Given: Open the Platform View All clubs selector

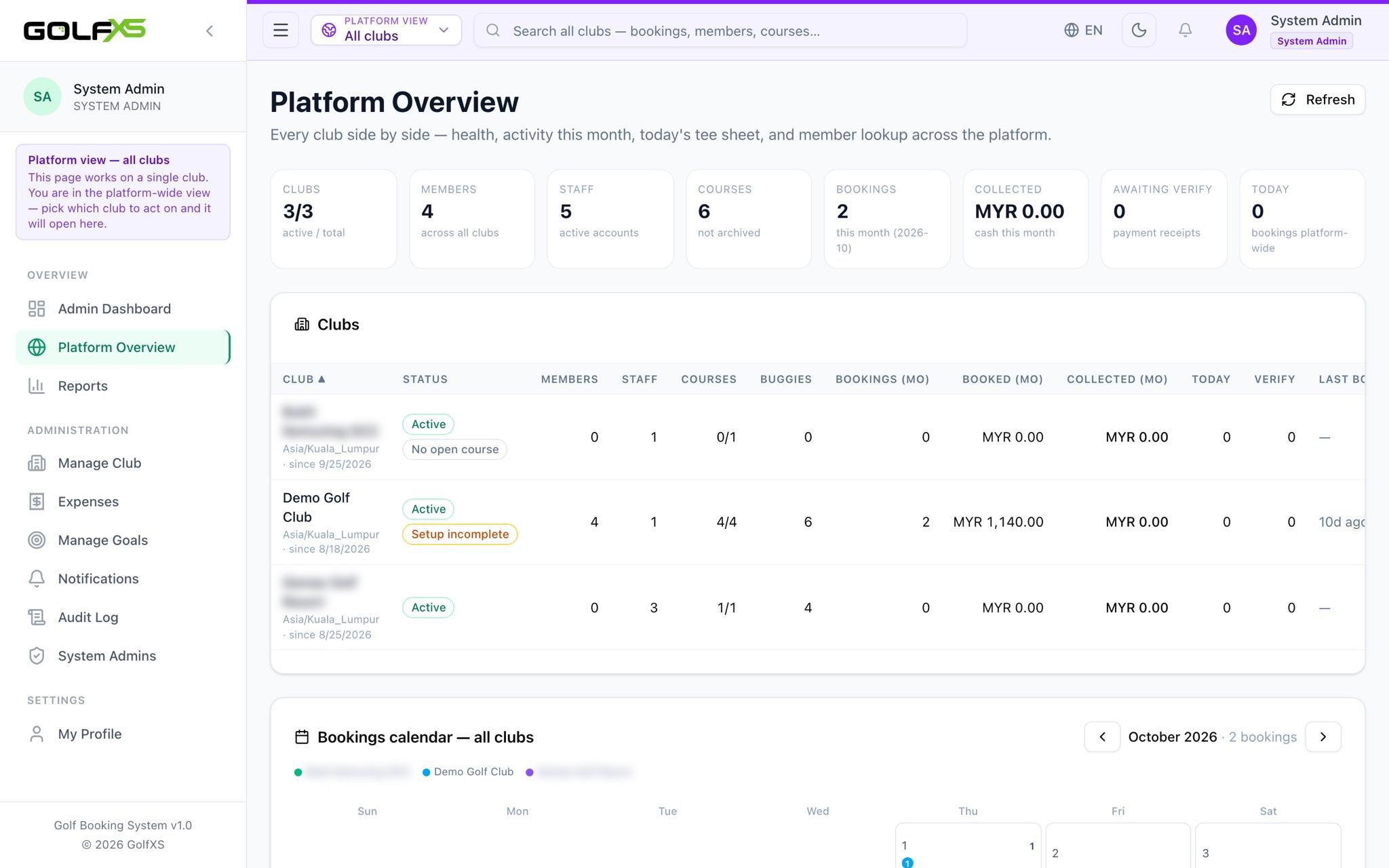Looking at the screenshot, I should click(x=386, y=31).
